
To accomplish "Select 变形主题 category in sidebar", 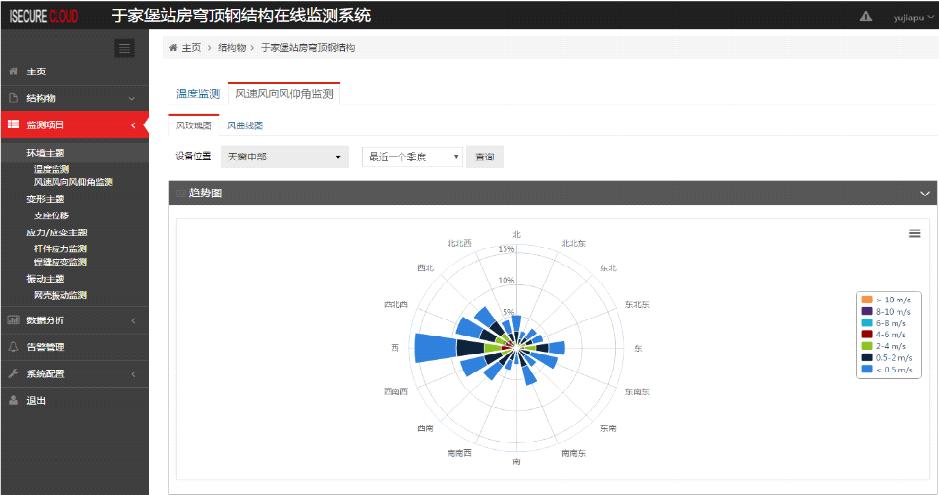I will (x=45, y=199).
